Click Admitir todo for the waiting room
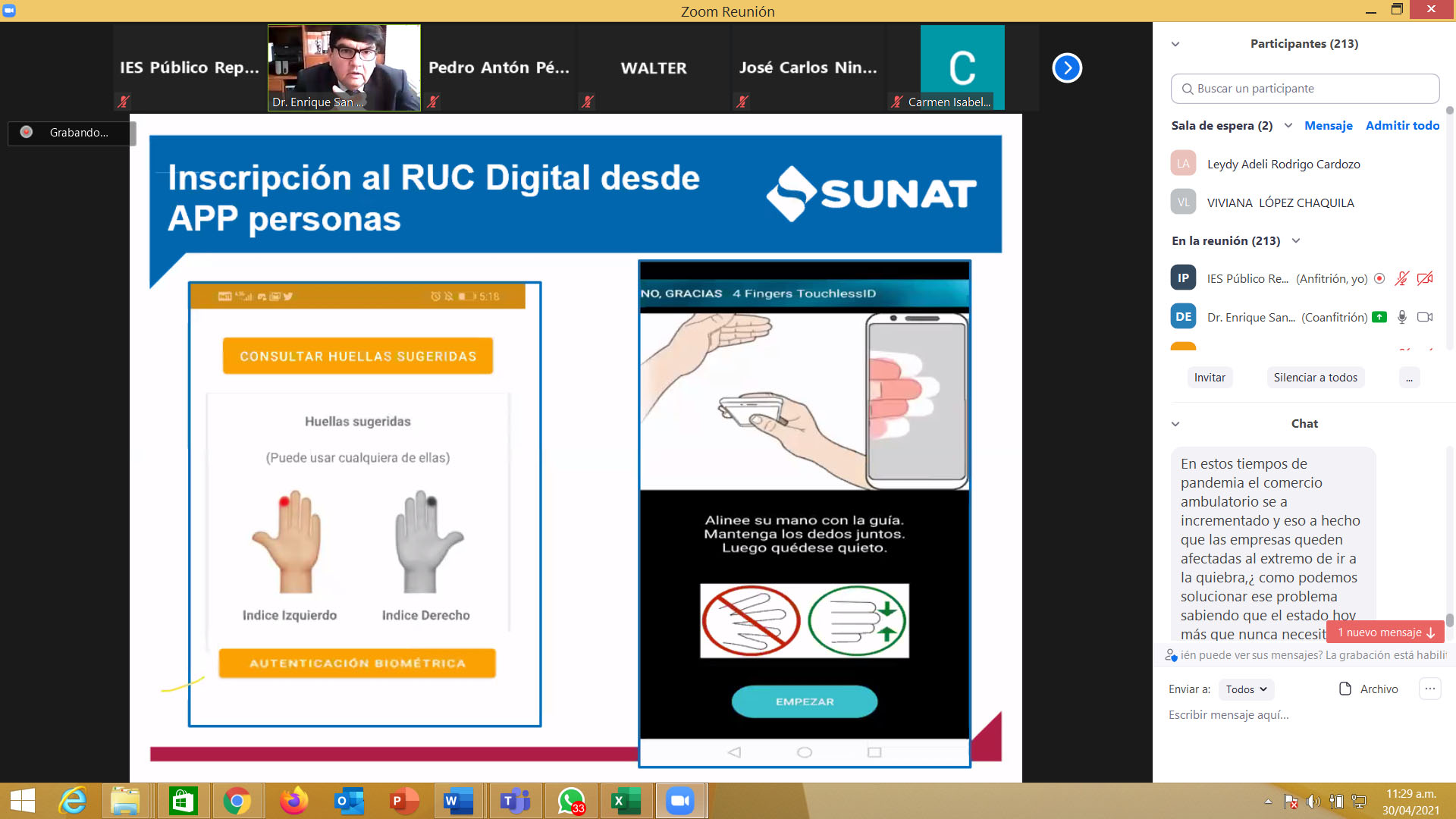 1402,126
